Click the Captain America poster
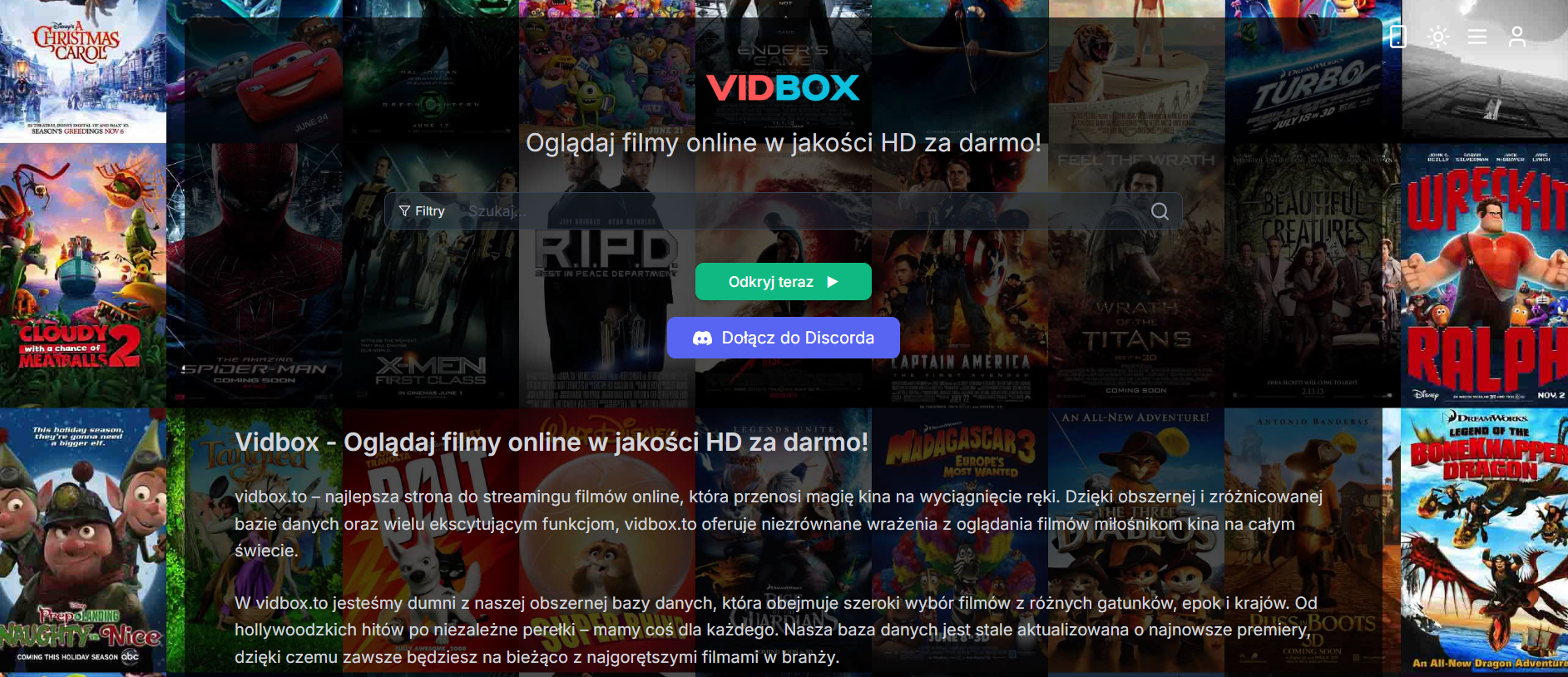Image resolution: width=1568 pixels, height=677 pixels. (x=960, y=275)
